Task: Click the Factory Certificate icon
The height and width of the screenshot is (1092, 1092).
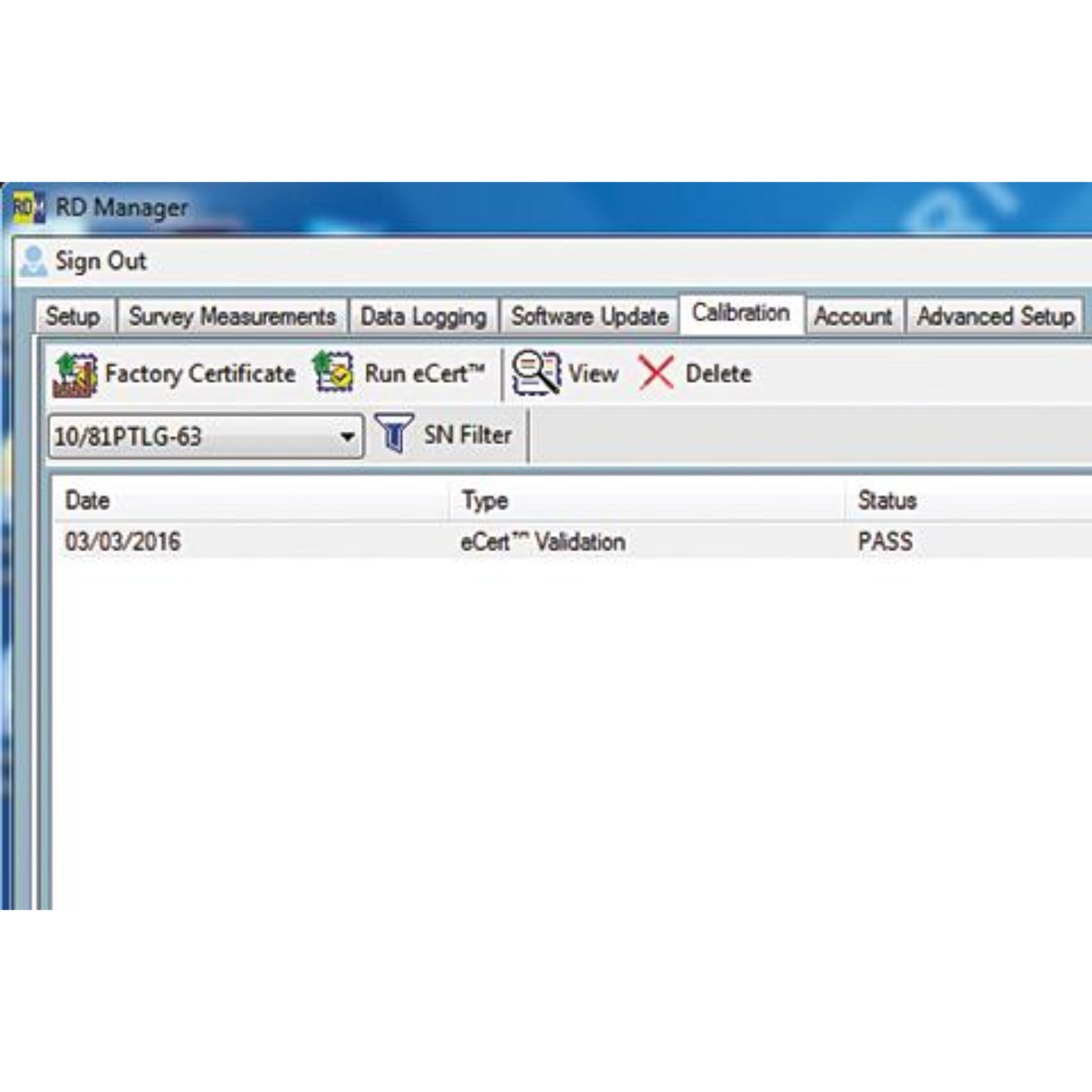Action: click(75, 374)
